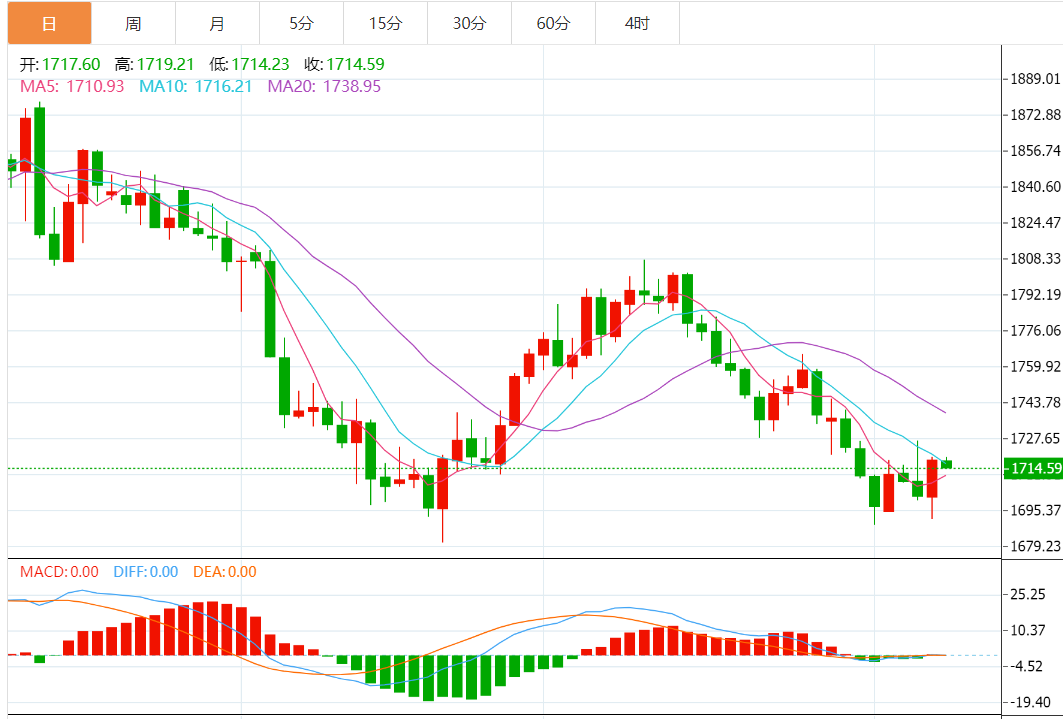Click the -19.40 MACD axis label
This screenshot has height=719, width=1063.
pyautogui.click(x=1031, y=704)
